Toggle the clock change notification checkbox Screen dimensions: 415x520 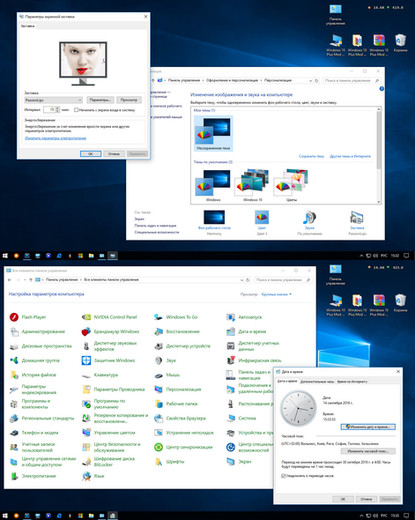pyautogui.click(x=284, y=476)
